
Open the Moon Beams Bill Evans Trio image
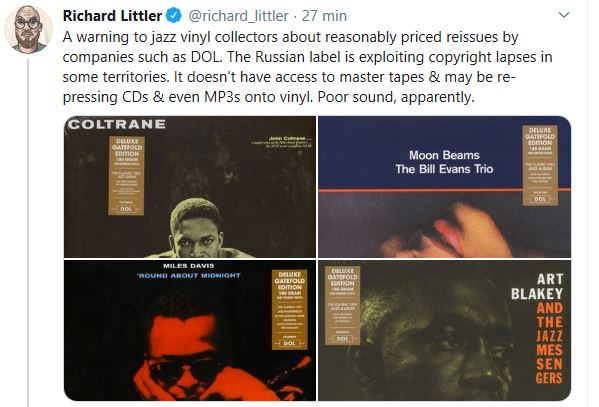(x=444, y=187)
